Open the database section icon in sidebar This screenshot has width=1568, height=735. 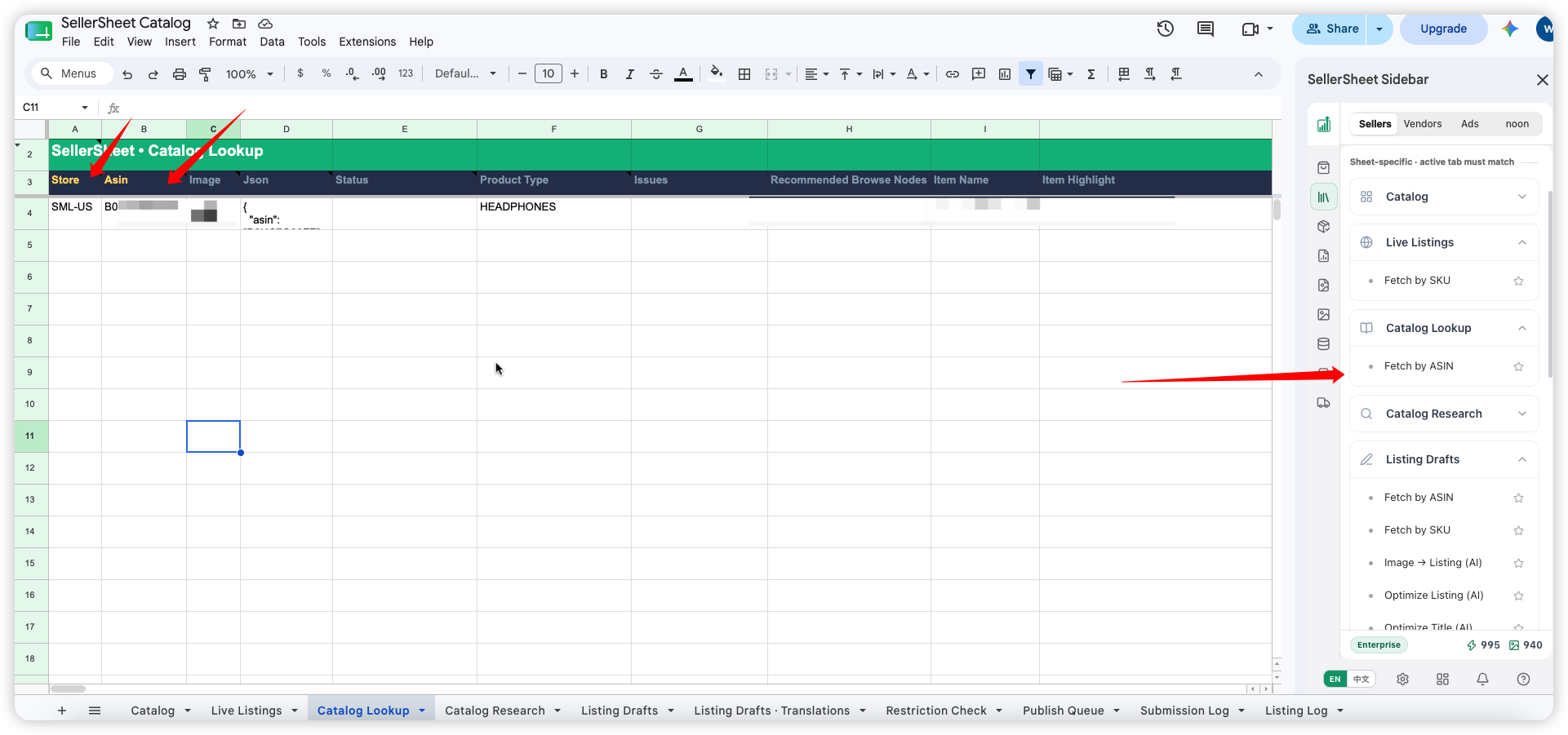1324,344
